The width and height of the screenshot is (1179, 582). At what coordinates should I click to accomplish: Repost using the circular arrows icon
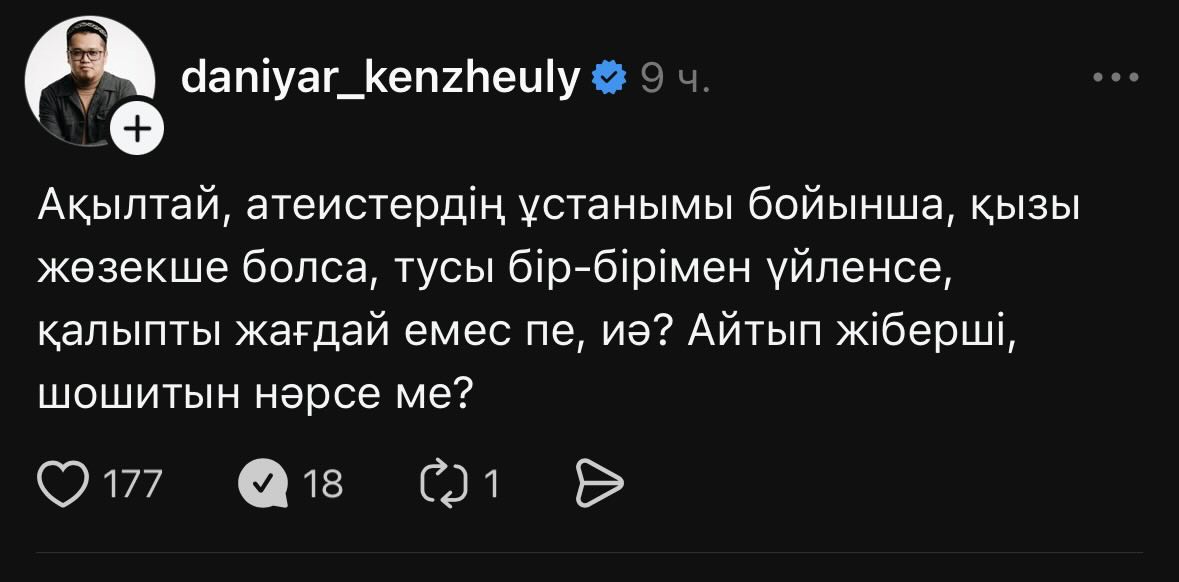click(x=444, y=484)
